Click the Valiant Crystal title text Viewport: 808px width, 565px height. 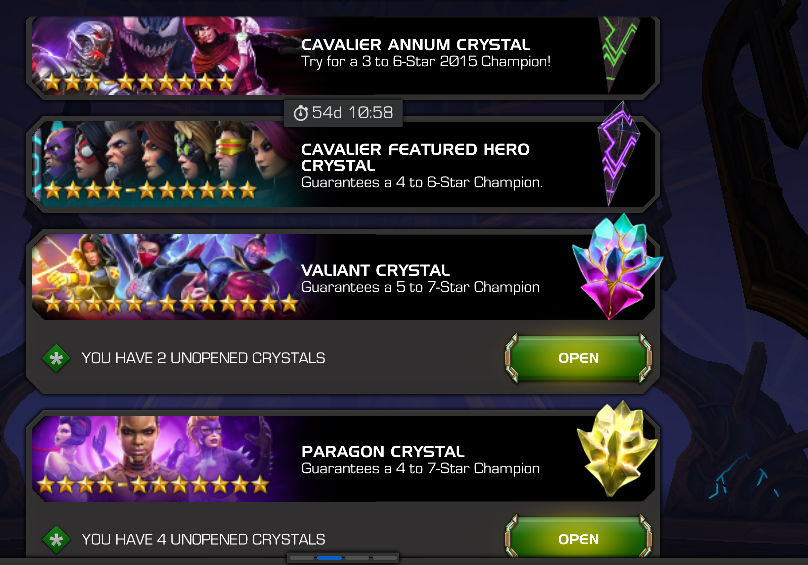pos(375,270)
